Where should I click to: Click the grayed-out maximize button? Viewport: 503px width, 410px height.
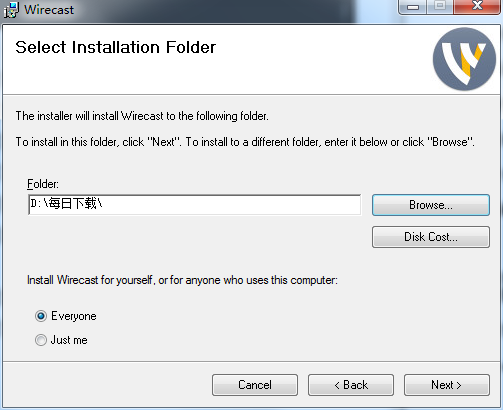click(440, 7)
